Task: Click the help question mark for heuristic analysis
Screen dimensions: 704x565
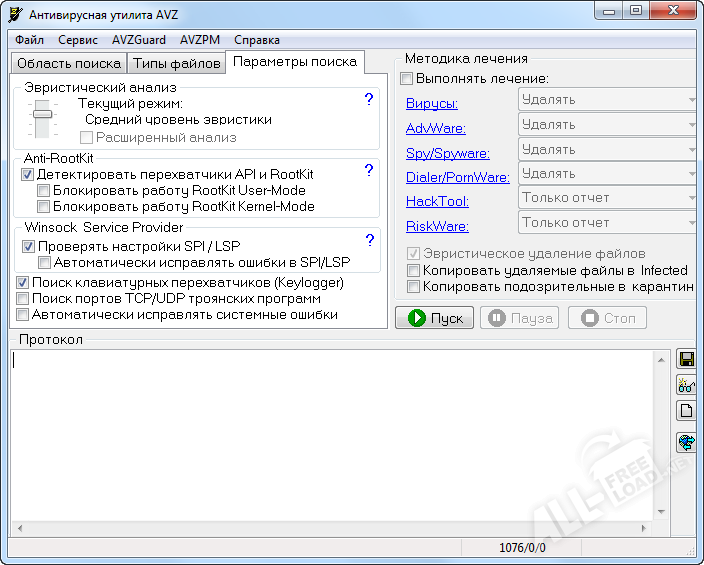Action: (x=368, y=99)
